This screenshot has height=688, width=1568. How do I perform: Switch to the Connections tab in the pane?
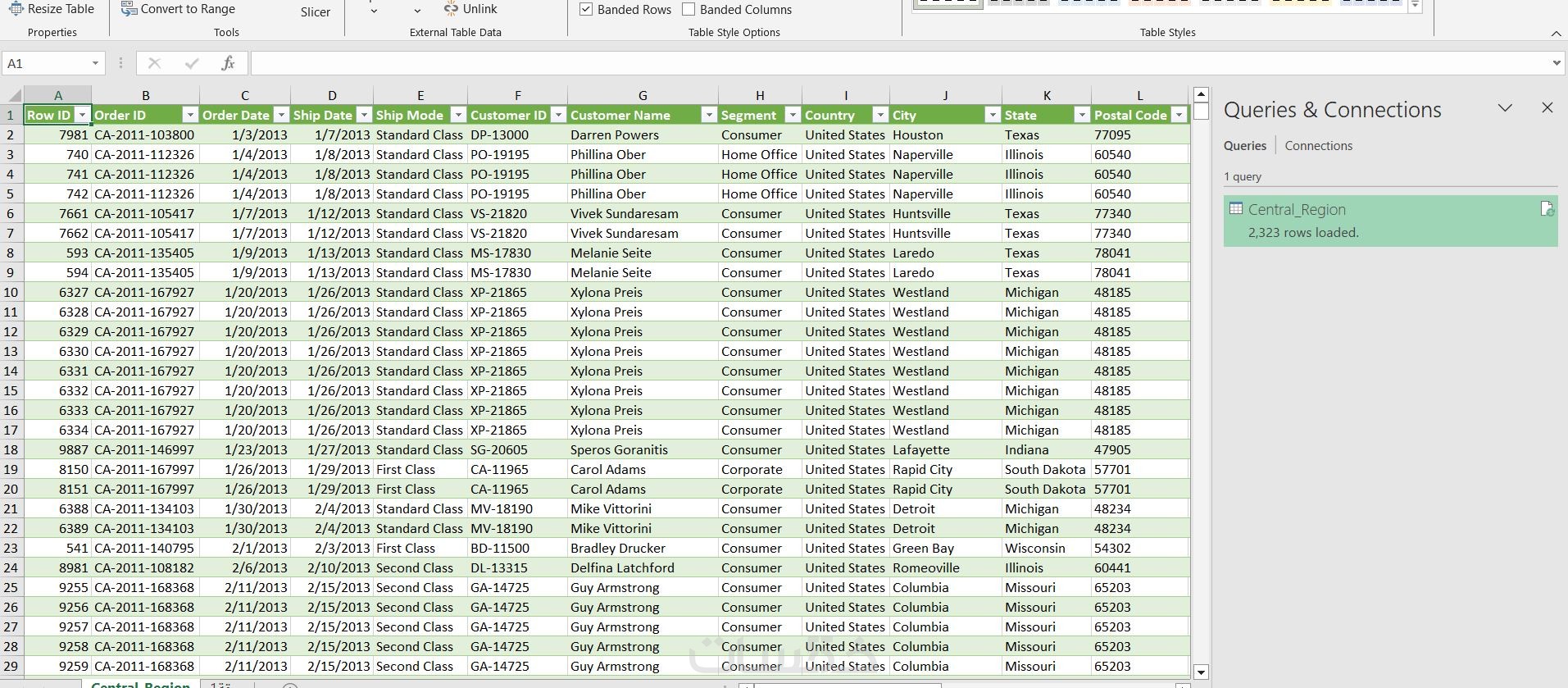(1319, 145)
